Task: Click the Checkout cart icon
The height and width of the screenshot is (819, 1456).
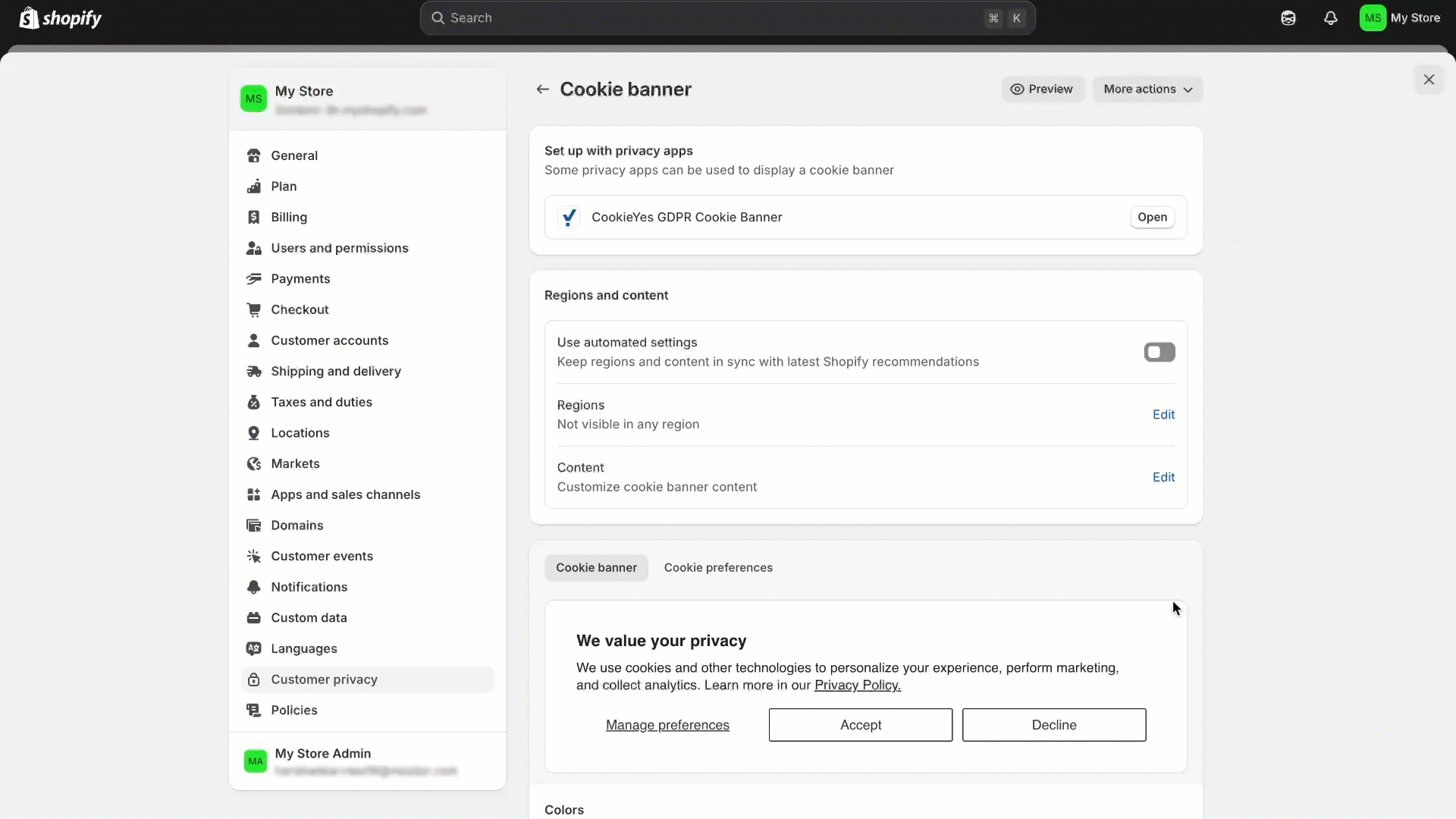Action: tap(254, 309)
